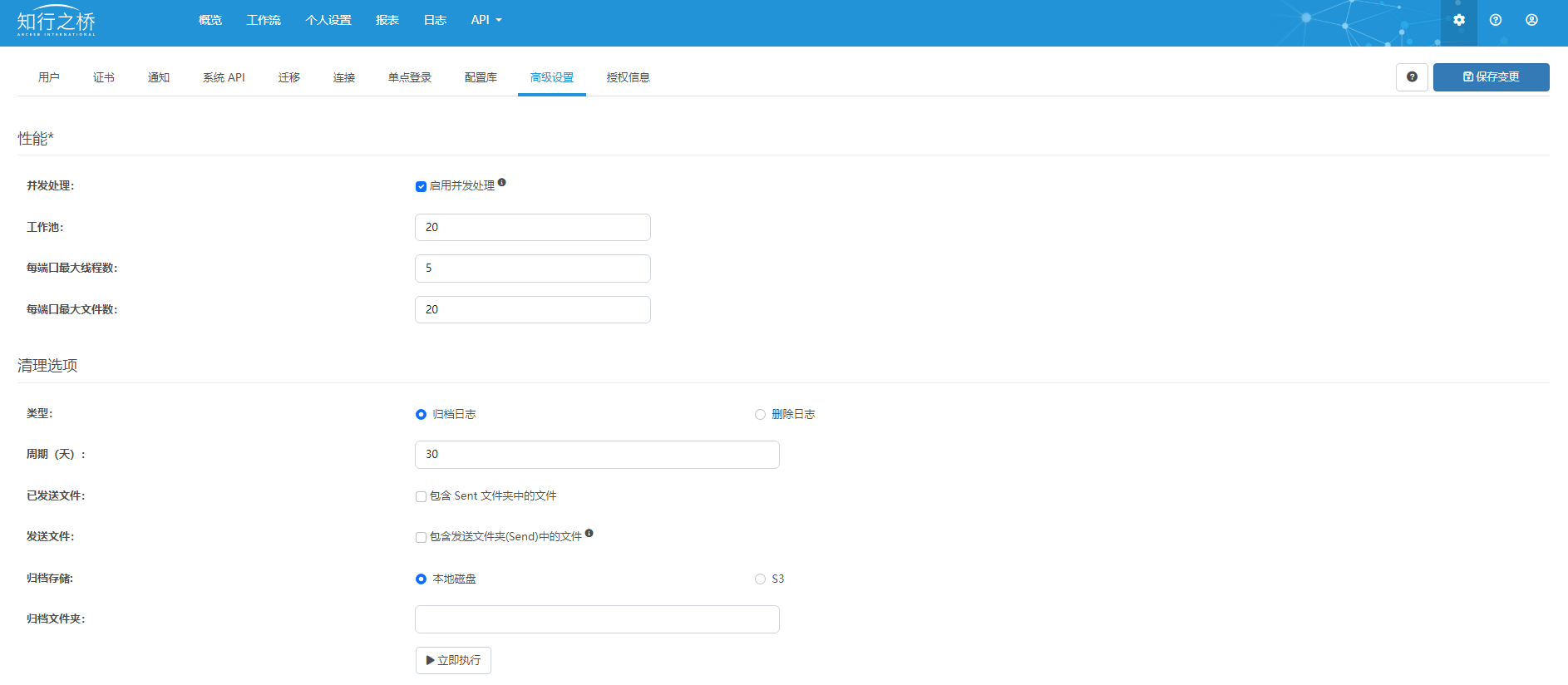Open the settings gear icon in header
1568x685 pixels.
pyautogui.click(x=1458, y=20)
